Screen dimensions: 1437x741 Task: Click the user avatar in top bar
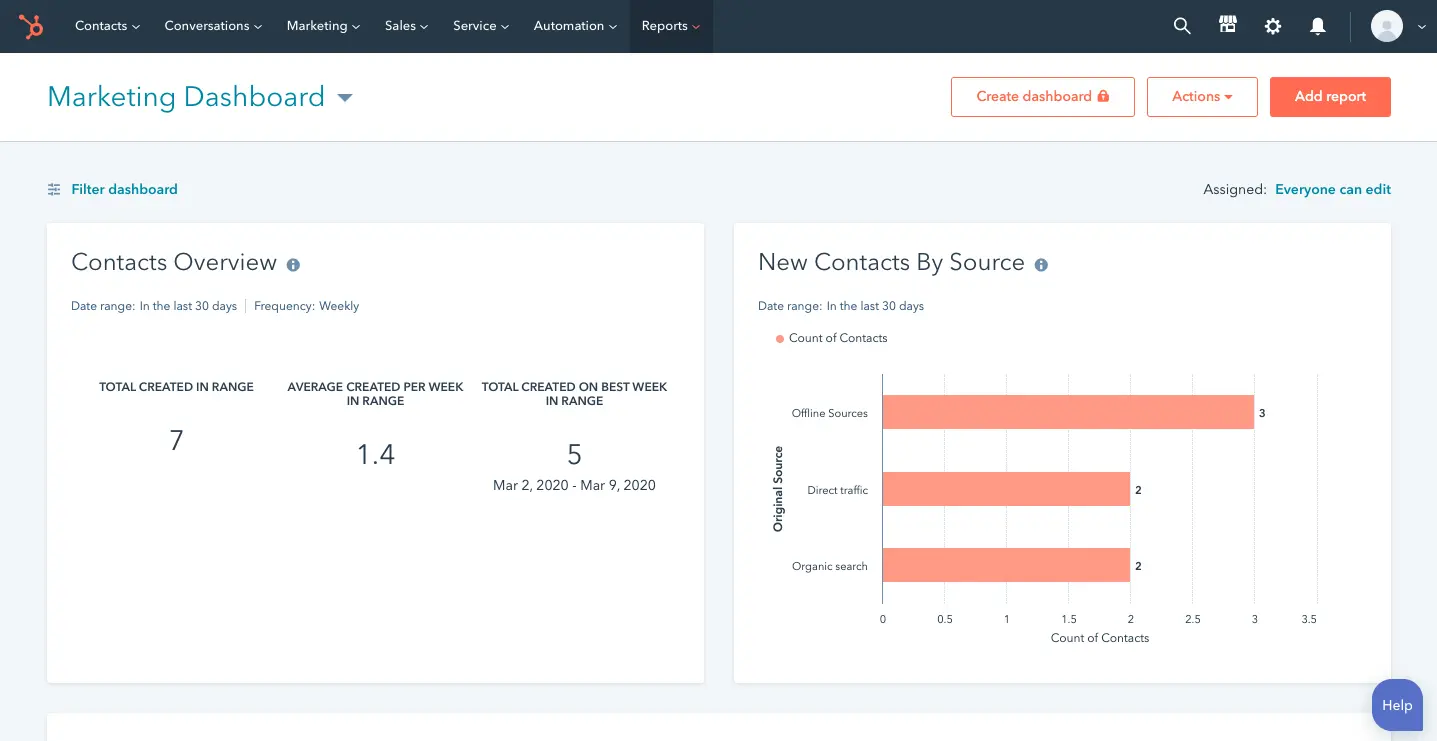pyautogui.click(x=1386, y=27)
